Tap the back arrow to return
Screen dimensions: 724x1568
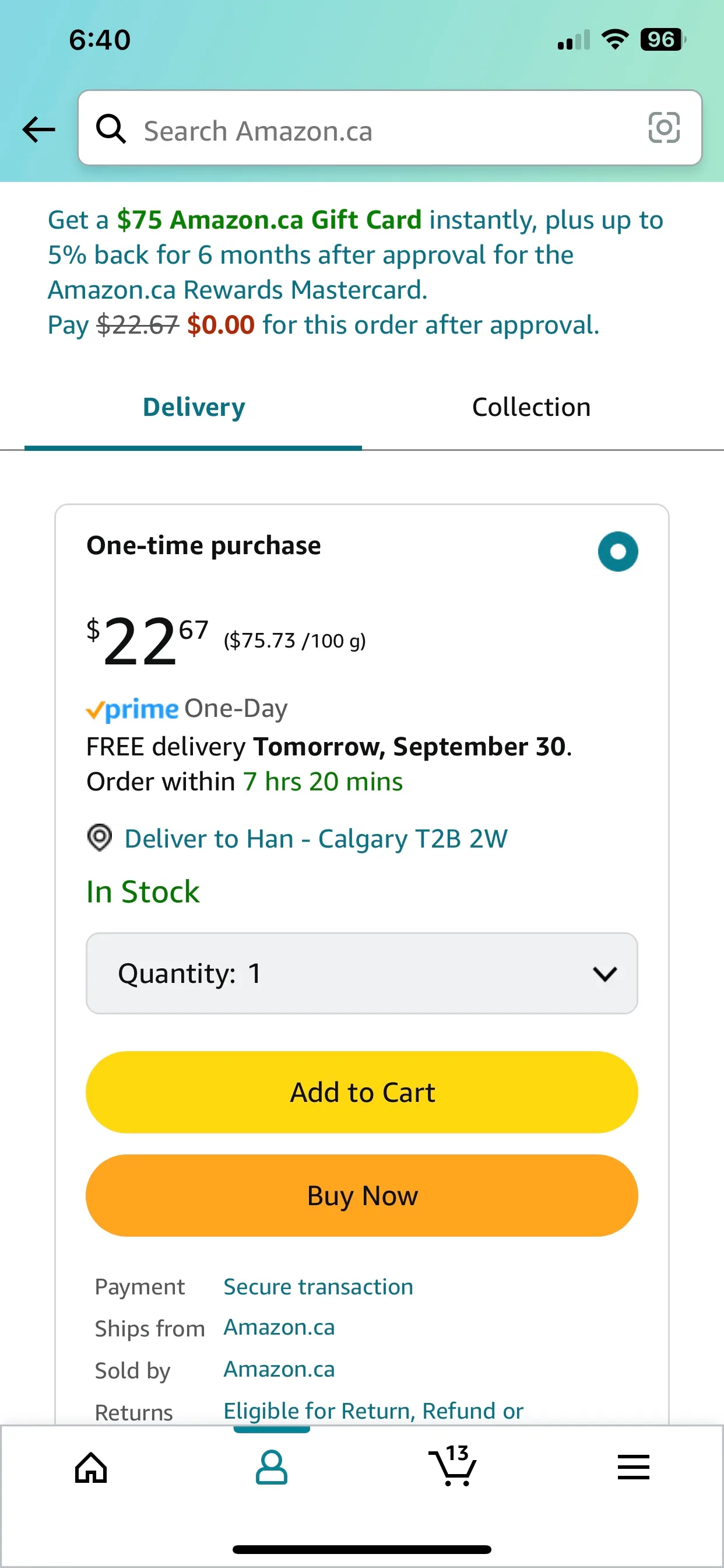[38, 129]
